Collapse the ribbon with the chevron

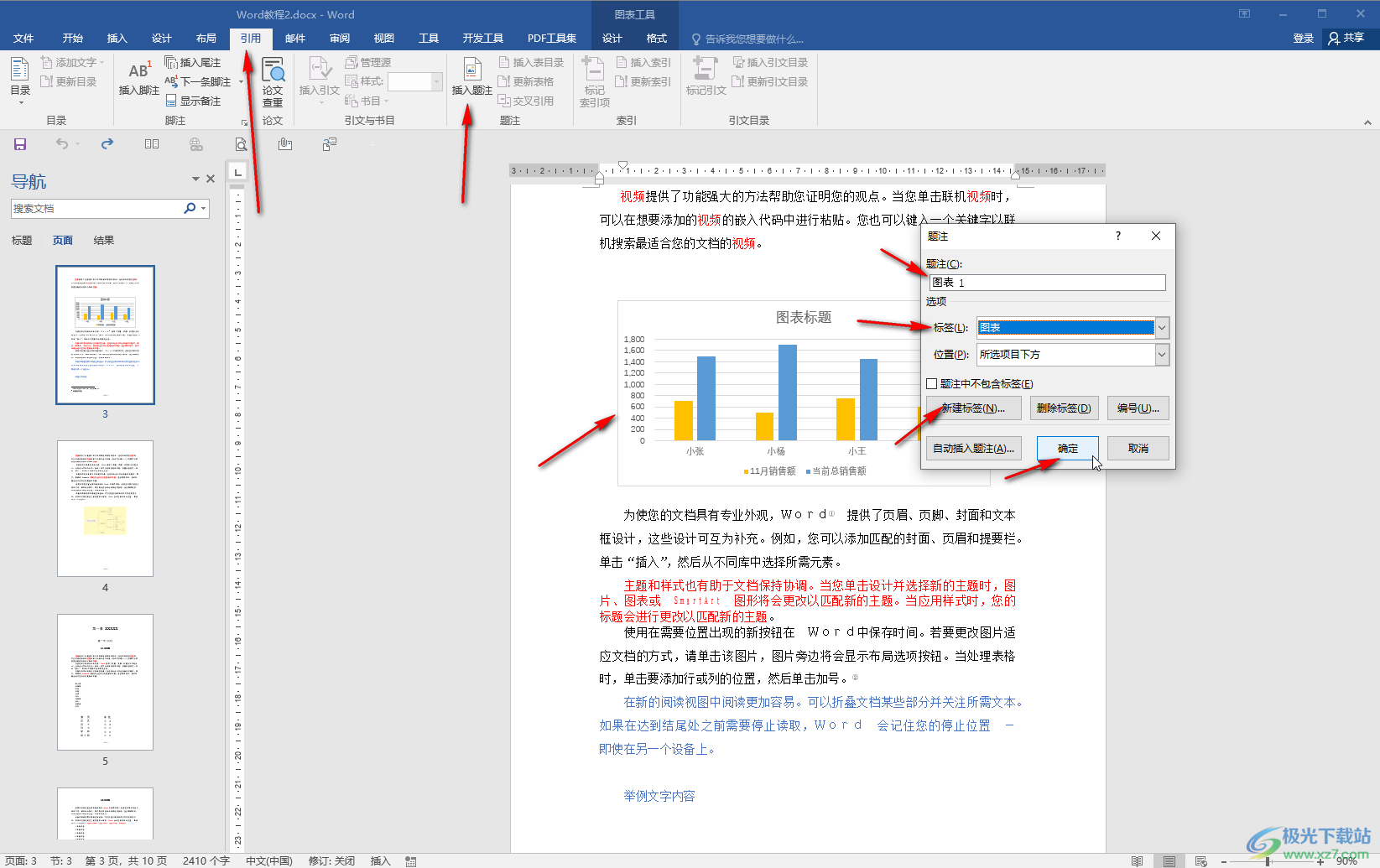pos(1367,122)
